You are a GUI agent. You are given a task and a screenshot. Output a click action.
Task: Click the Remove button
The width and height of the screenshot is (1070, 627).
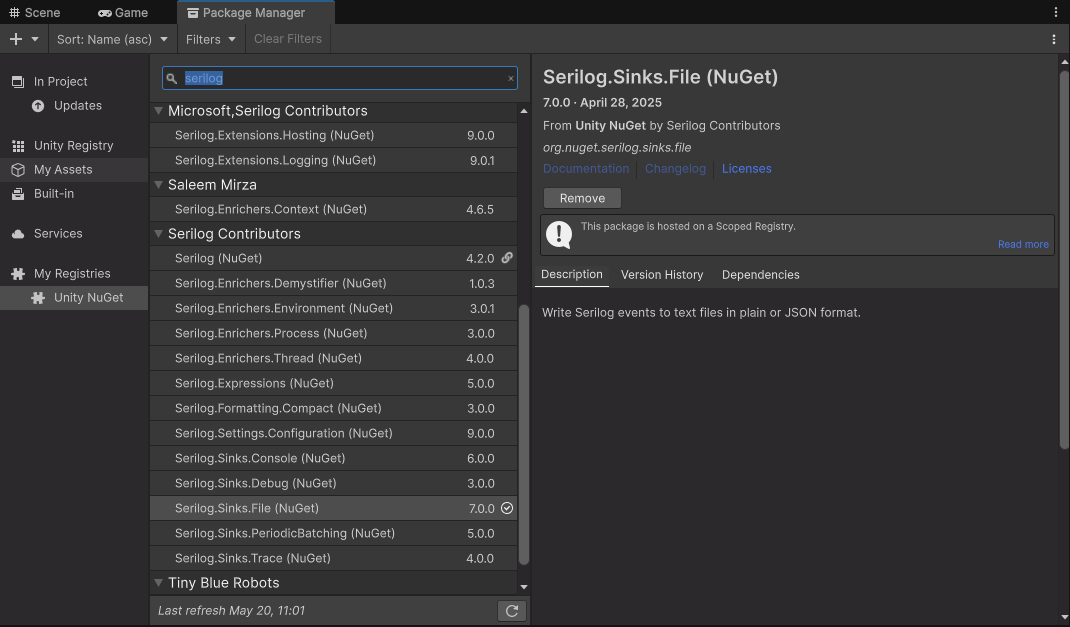582,198
